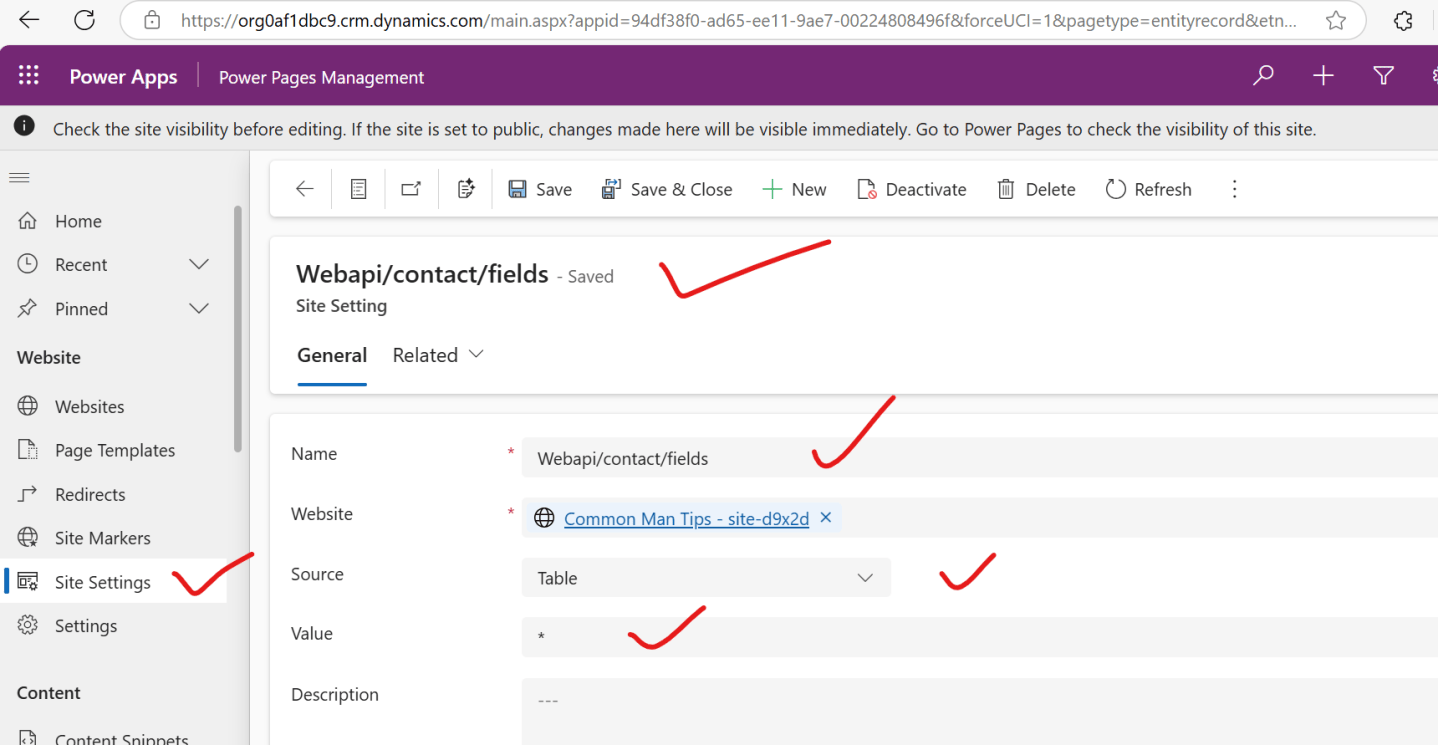Go back using the form back arrow
Screen dimensions: 1438x745
pyautogui.click(x=305, y=189)
